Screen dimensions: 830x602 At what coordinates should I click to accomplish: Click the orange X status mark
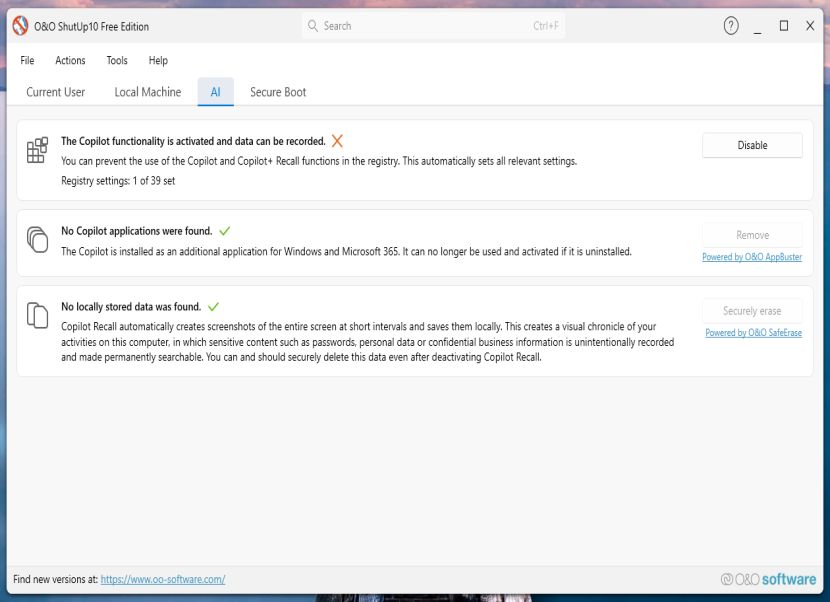[x=337, y=141]
